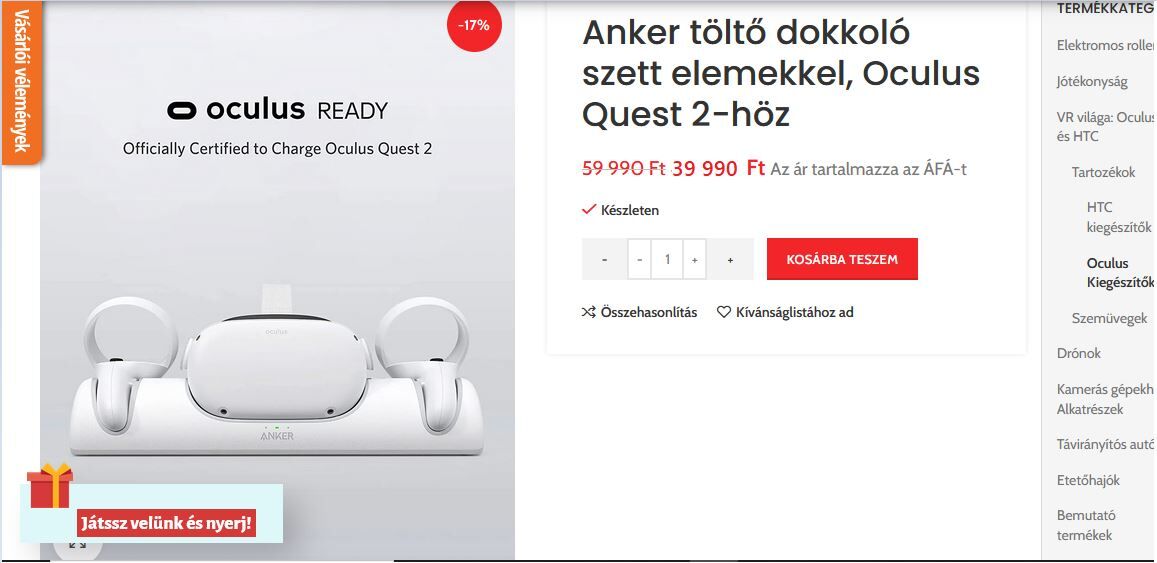This screenshot has width=1157, height=563.
Task: Open HTC kiegészítők subcategory
Action: [1119, 217]
